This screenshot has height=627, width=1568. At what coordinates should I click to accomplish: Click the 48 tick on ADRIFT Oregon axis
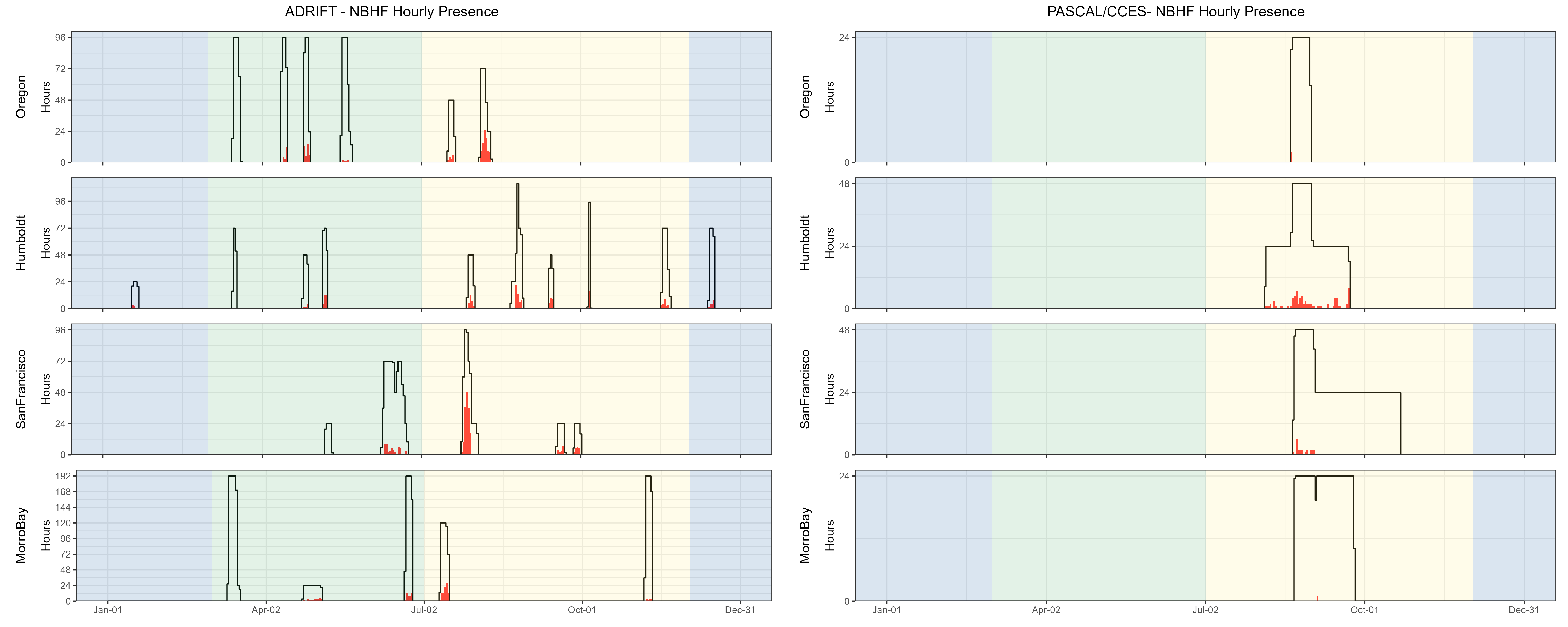pos(60,100)
